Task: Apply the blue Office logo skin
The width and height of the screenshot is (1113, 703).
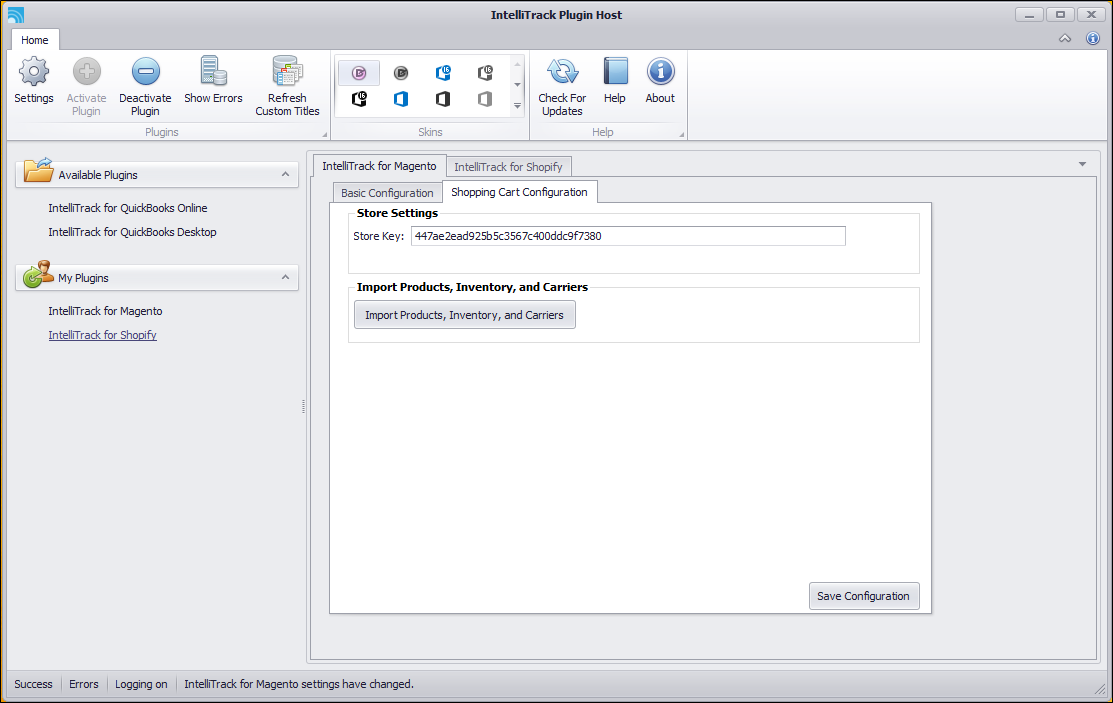Action: tap(401, 99)
